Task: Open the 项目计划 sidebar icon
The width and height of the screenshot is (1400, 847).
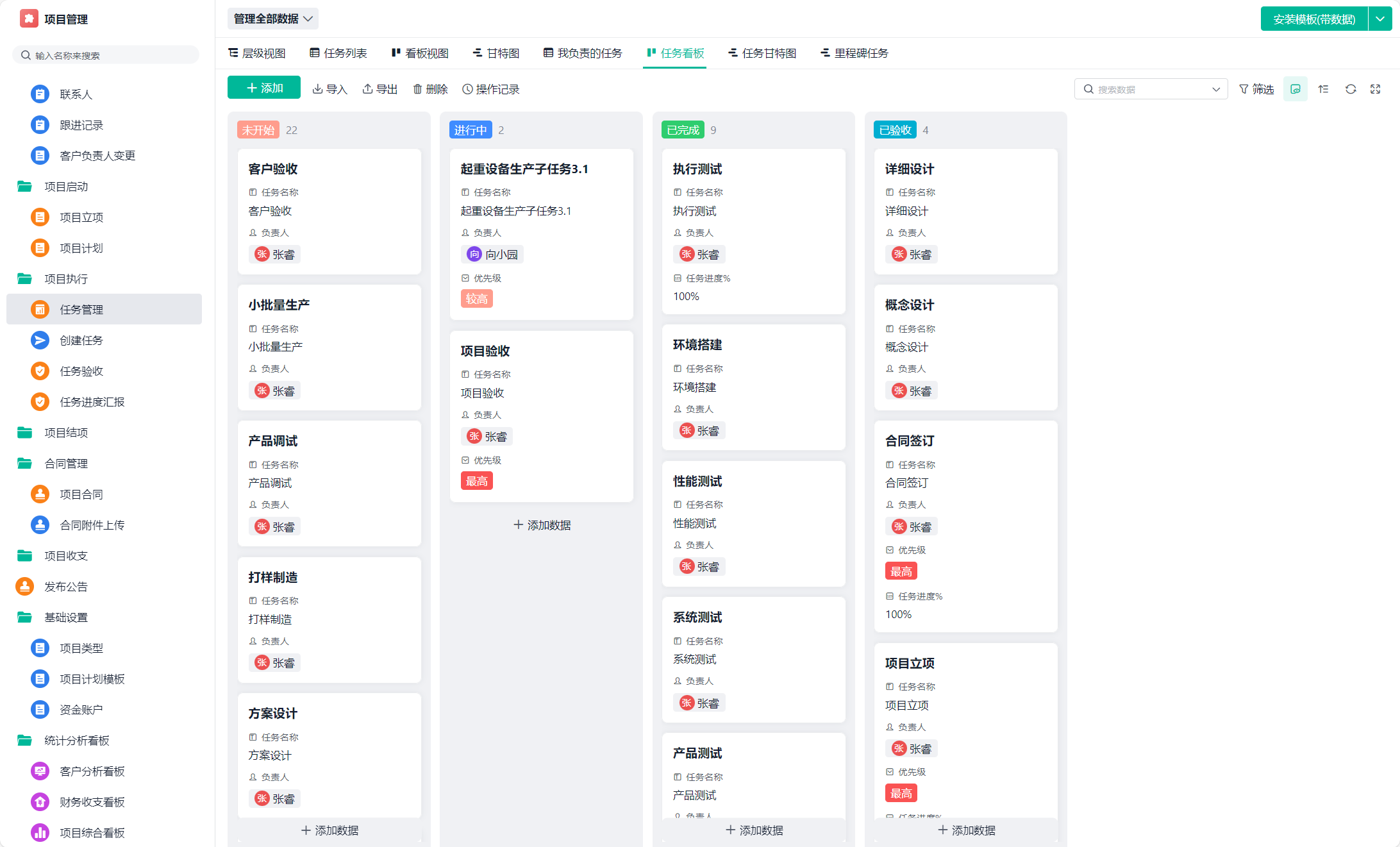Action: point(40,248)
